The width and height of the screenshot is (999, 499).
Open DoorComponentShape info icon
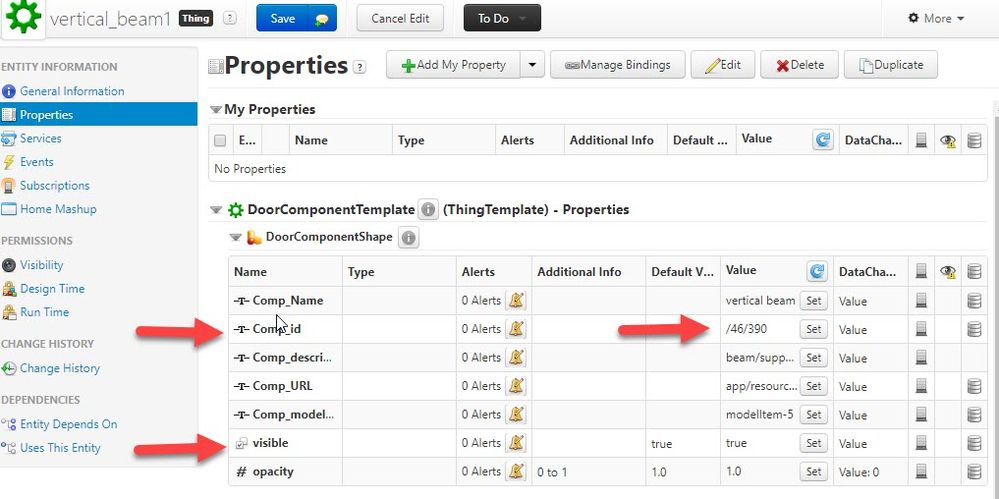click(408, 238)
